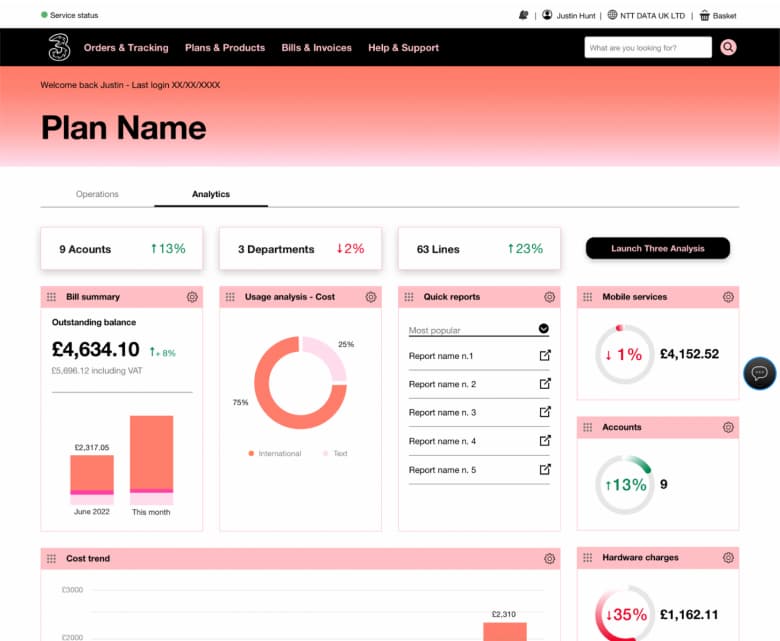This screenshot has width=780, height=641.
Task: Switch to the Operations tab
Action: pos(97,194)
